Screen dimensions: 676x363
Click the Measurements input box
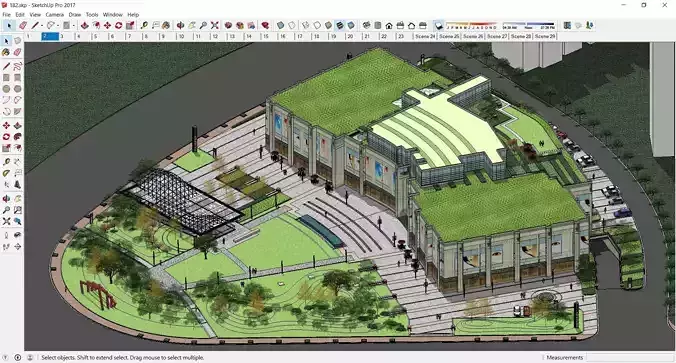coord(629,357)
